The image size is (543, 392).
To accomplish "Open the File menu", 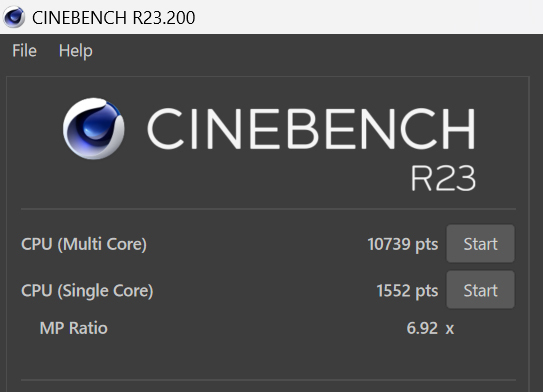I will point(24,51).
